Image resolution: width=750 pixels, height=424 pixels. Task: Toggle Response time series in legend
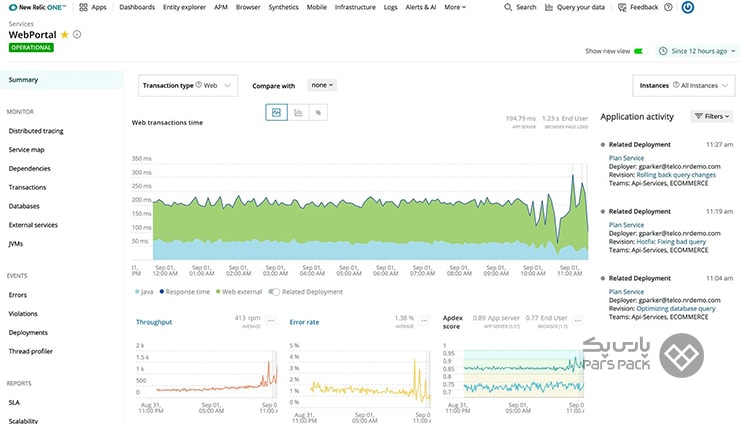185,292
